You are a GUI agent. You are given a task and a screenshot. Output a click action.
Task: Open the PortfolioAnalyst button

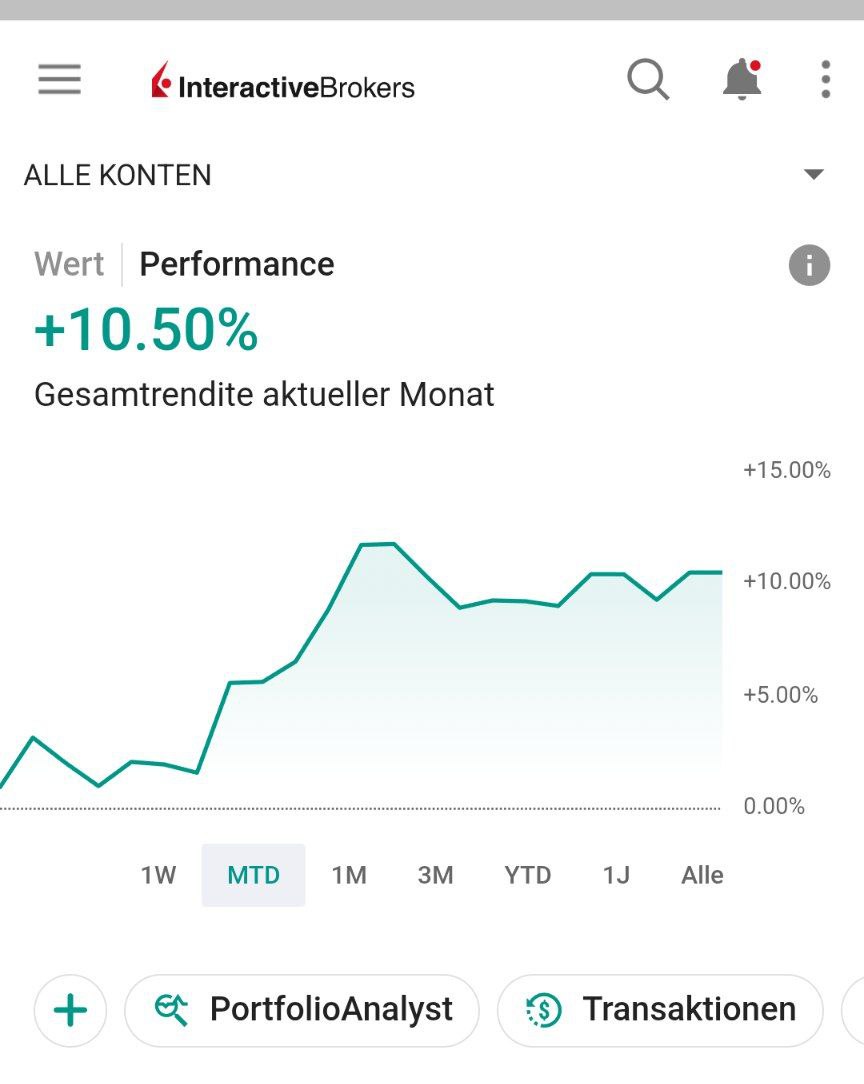pyautogui.click(x=302, y=1010)
